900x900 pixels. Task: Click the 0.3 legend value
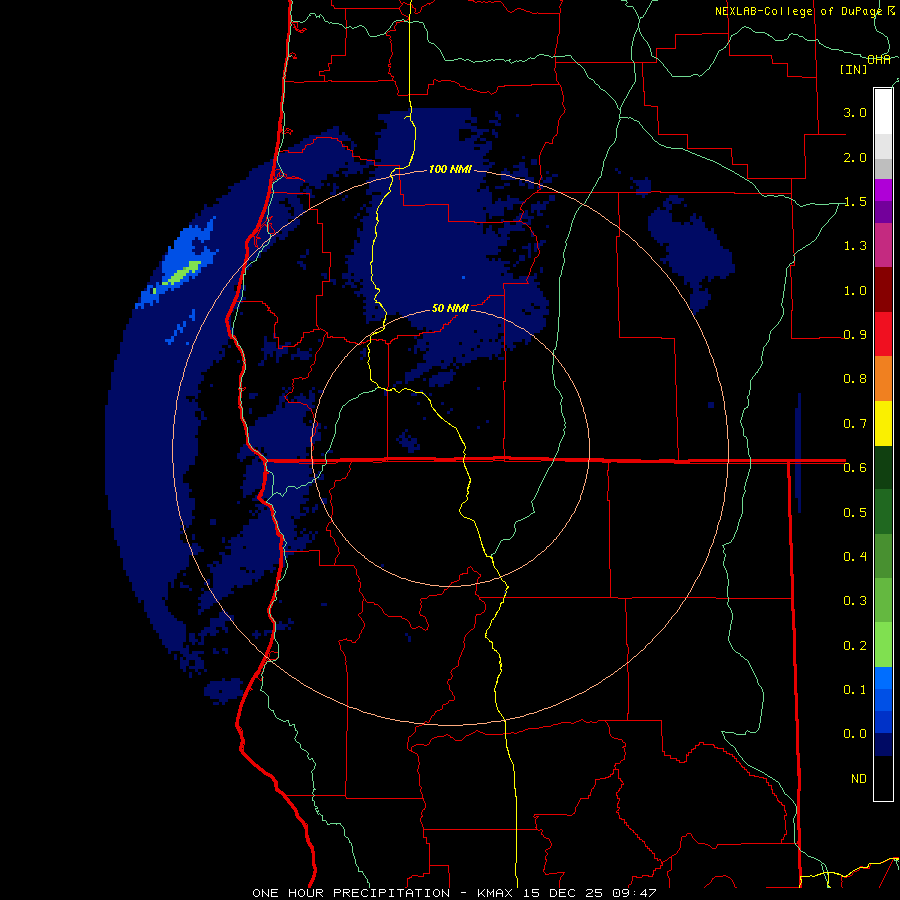coord(855,600)
